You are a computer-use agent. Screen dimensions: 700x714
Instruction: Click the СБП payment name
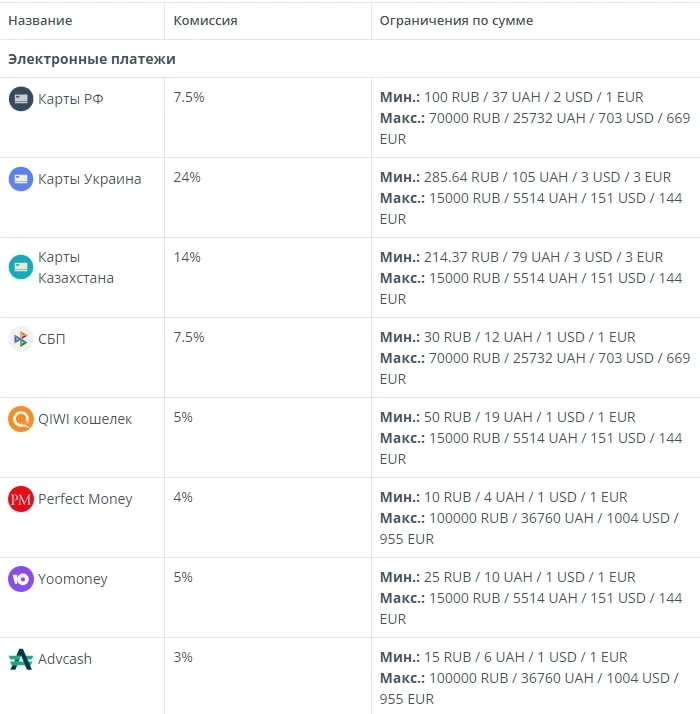pyautogui.click(x=52, y=339)
